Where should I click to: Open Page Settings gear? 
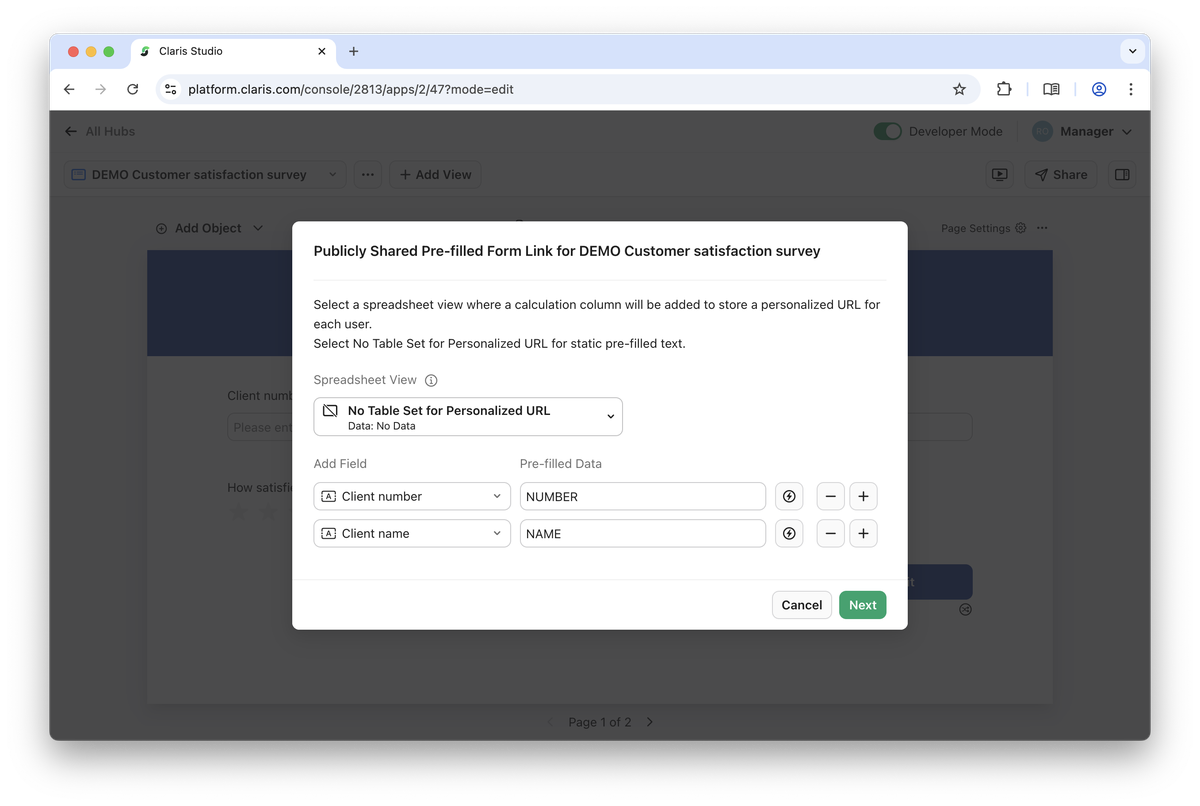(1020, 228)
